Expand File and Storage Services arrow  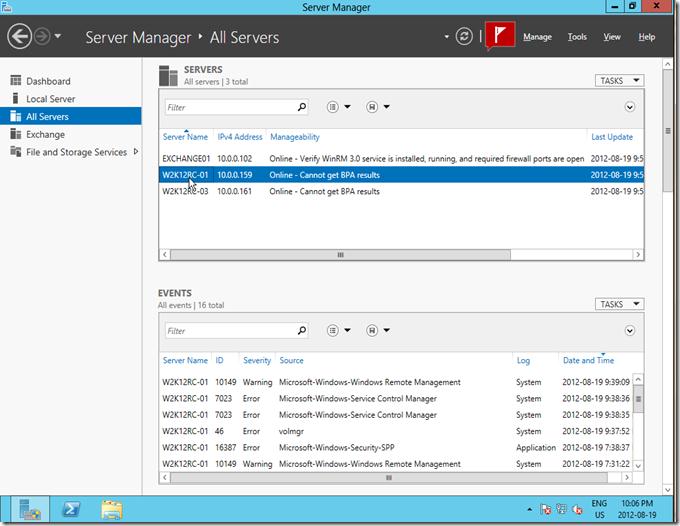(135, 152)
